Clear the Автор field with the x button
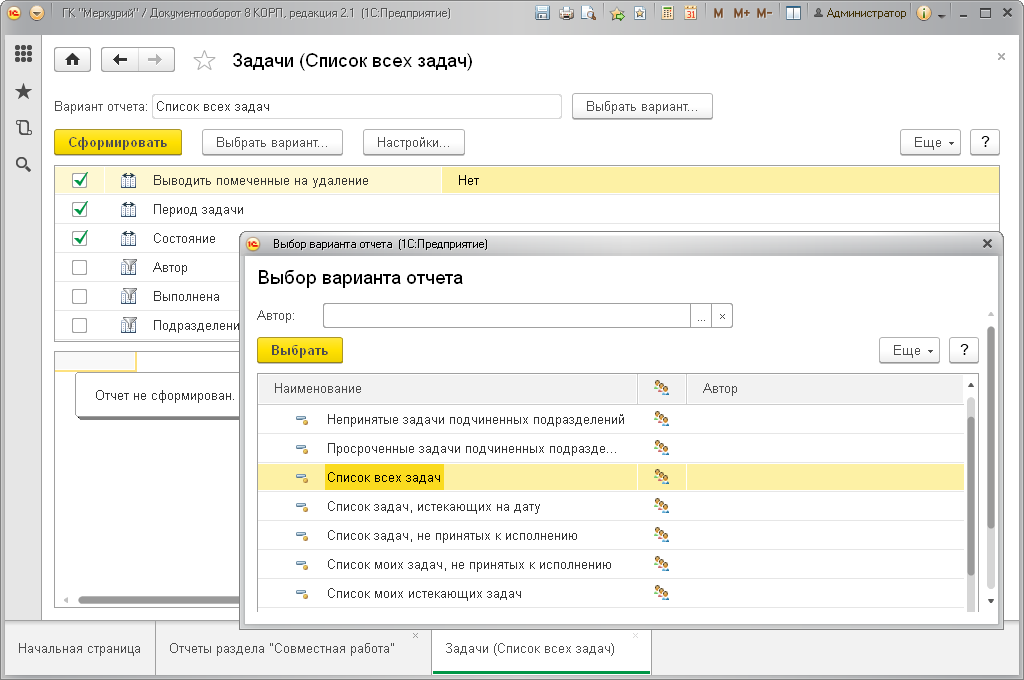 click(722, 316)
